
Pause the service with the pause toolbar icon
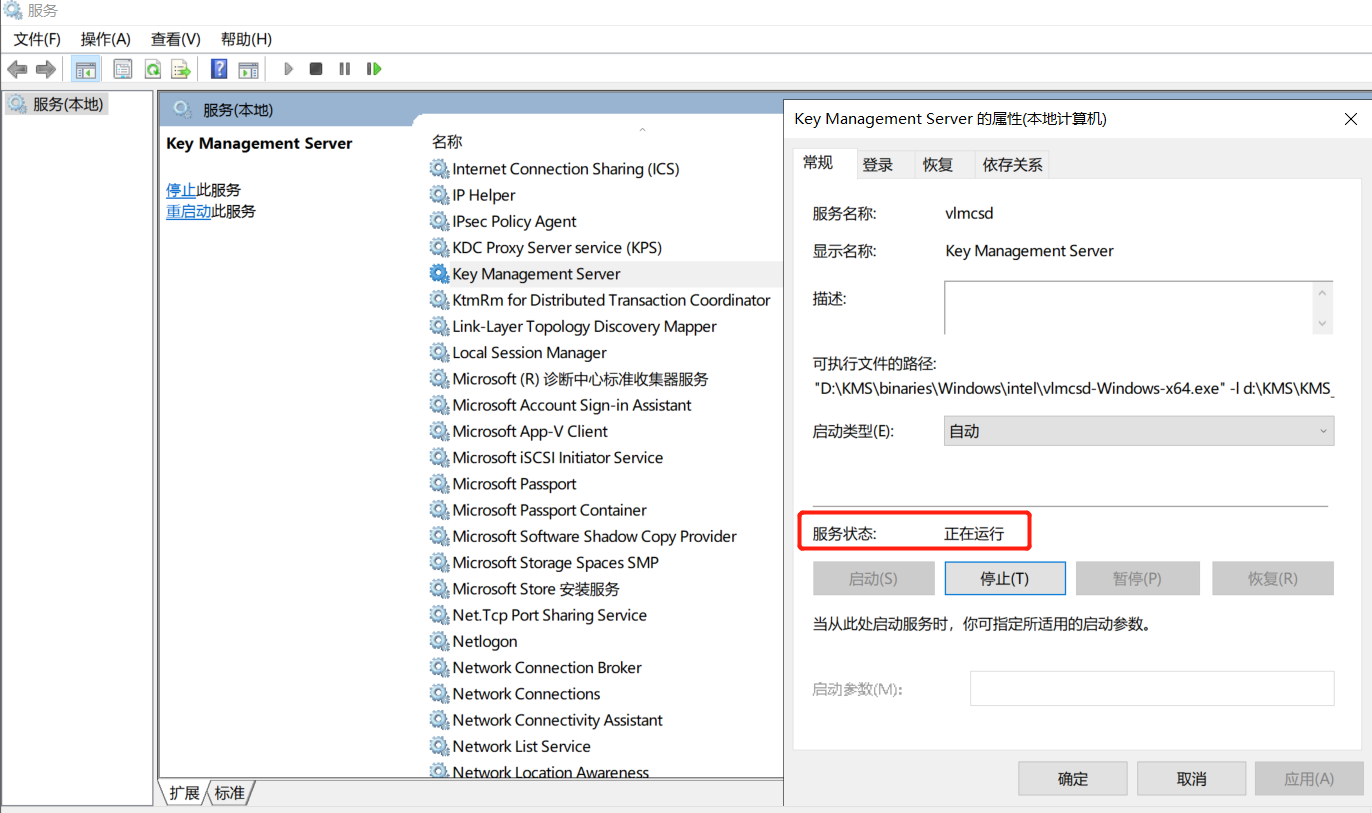pos(344,68)
